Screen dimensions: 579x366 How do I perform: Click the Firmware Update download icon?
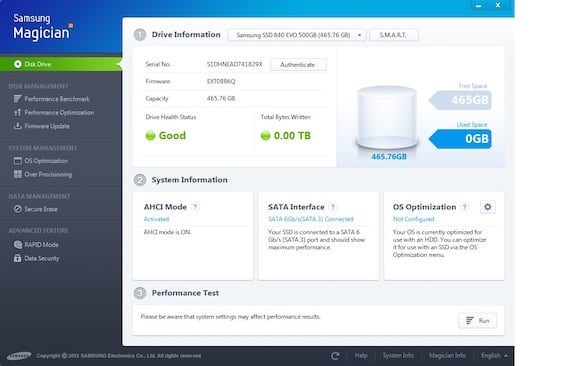[x=17, y=126]
